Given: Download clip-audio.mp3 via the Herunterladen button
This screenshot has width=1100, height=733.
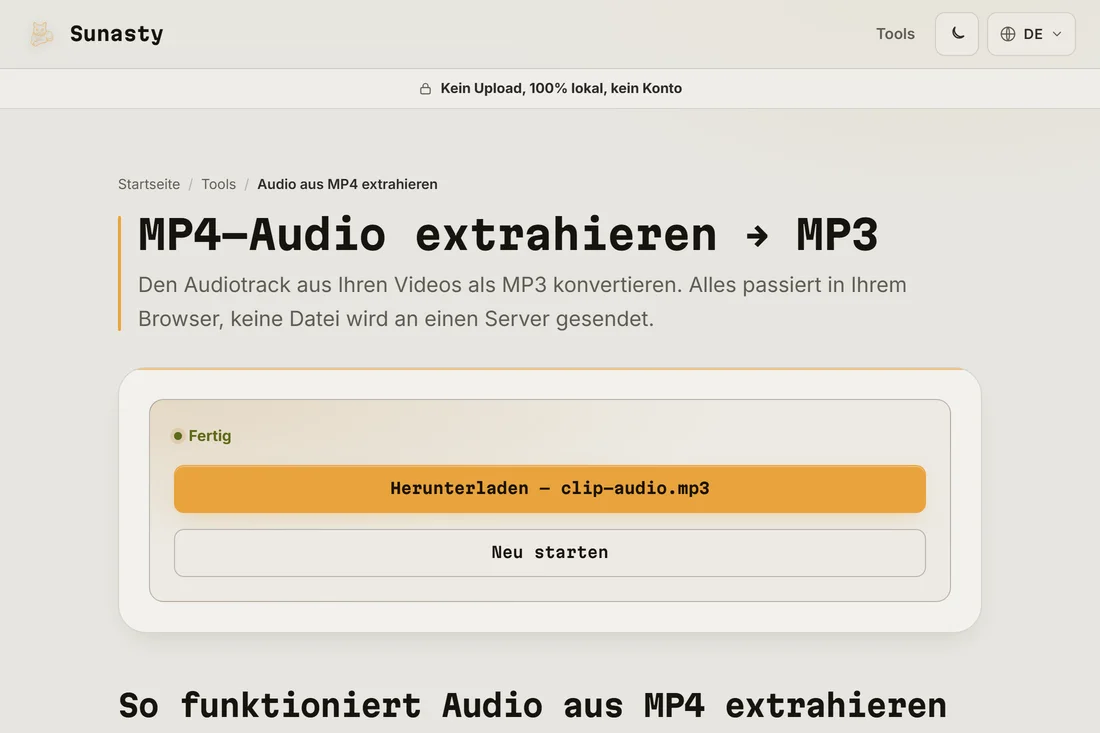Looking at the screenshot, I should click(550, 489).
